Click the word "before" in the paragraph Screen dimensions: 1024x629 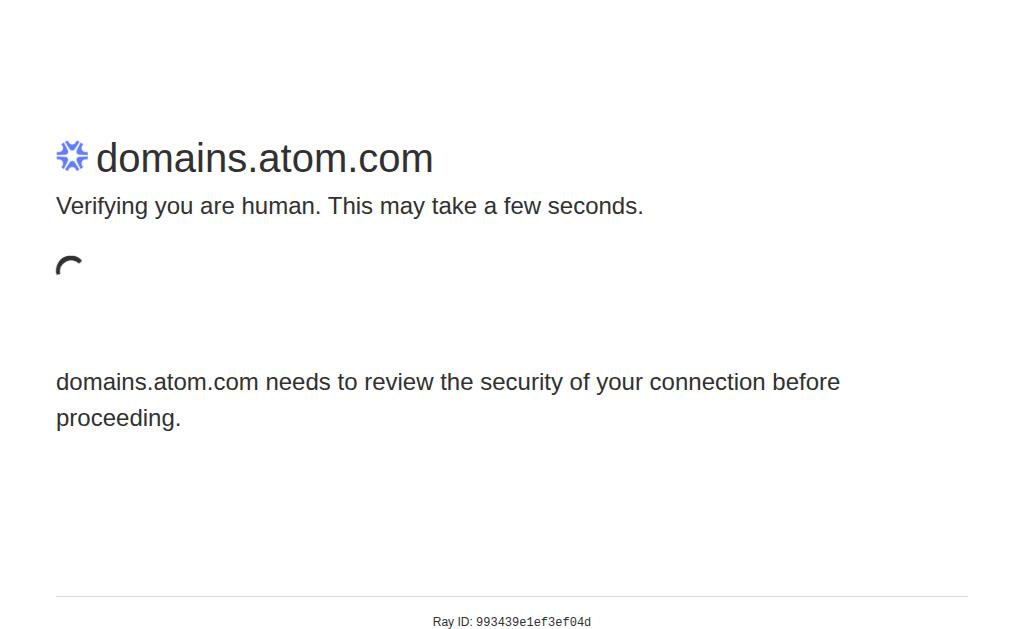(x=806, y=382)
